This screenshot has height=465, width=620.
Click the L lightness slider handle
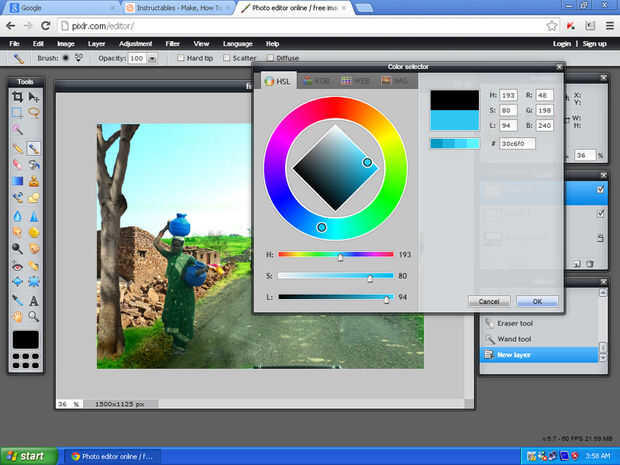point(387,299)
